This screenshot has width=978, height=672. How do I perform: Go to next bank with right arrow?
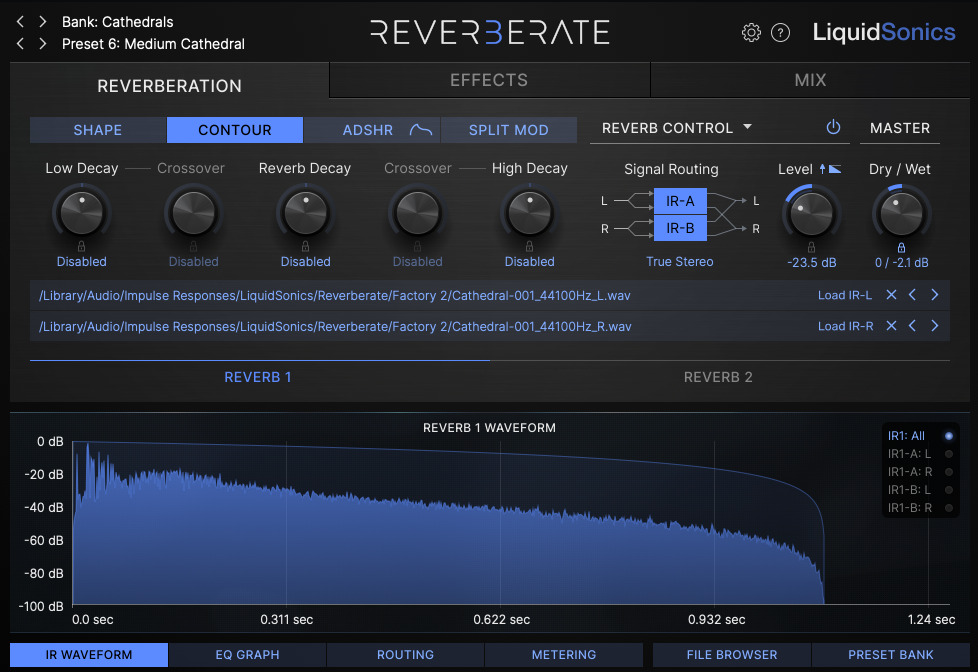[42, 22]
